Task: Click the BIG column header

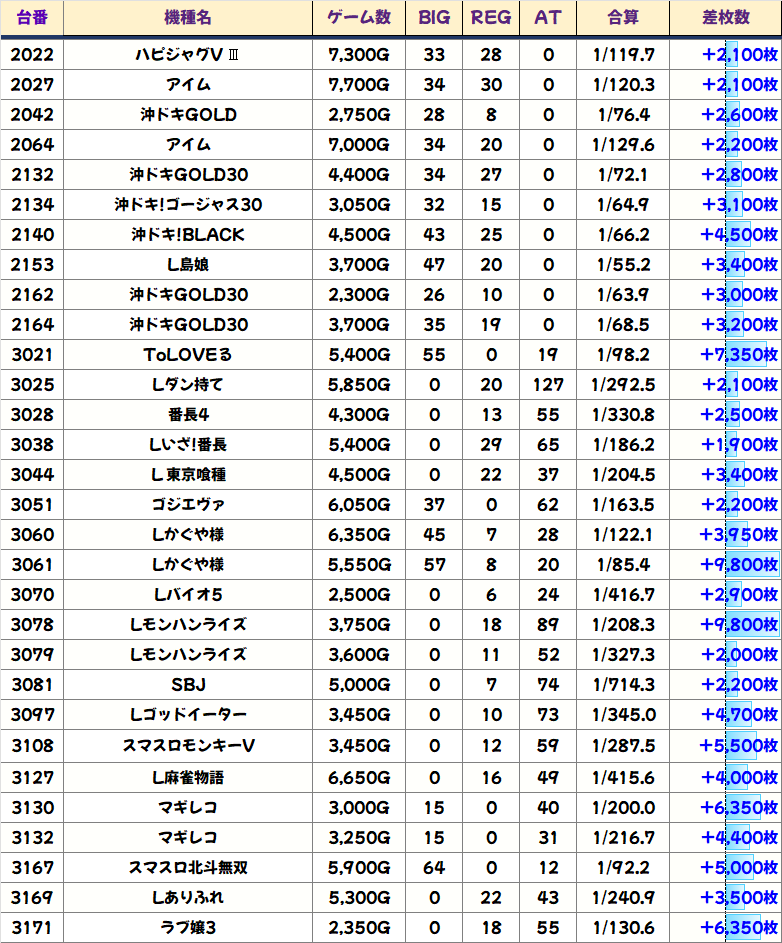Action: click(434, 17)
